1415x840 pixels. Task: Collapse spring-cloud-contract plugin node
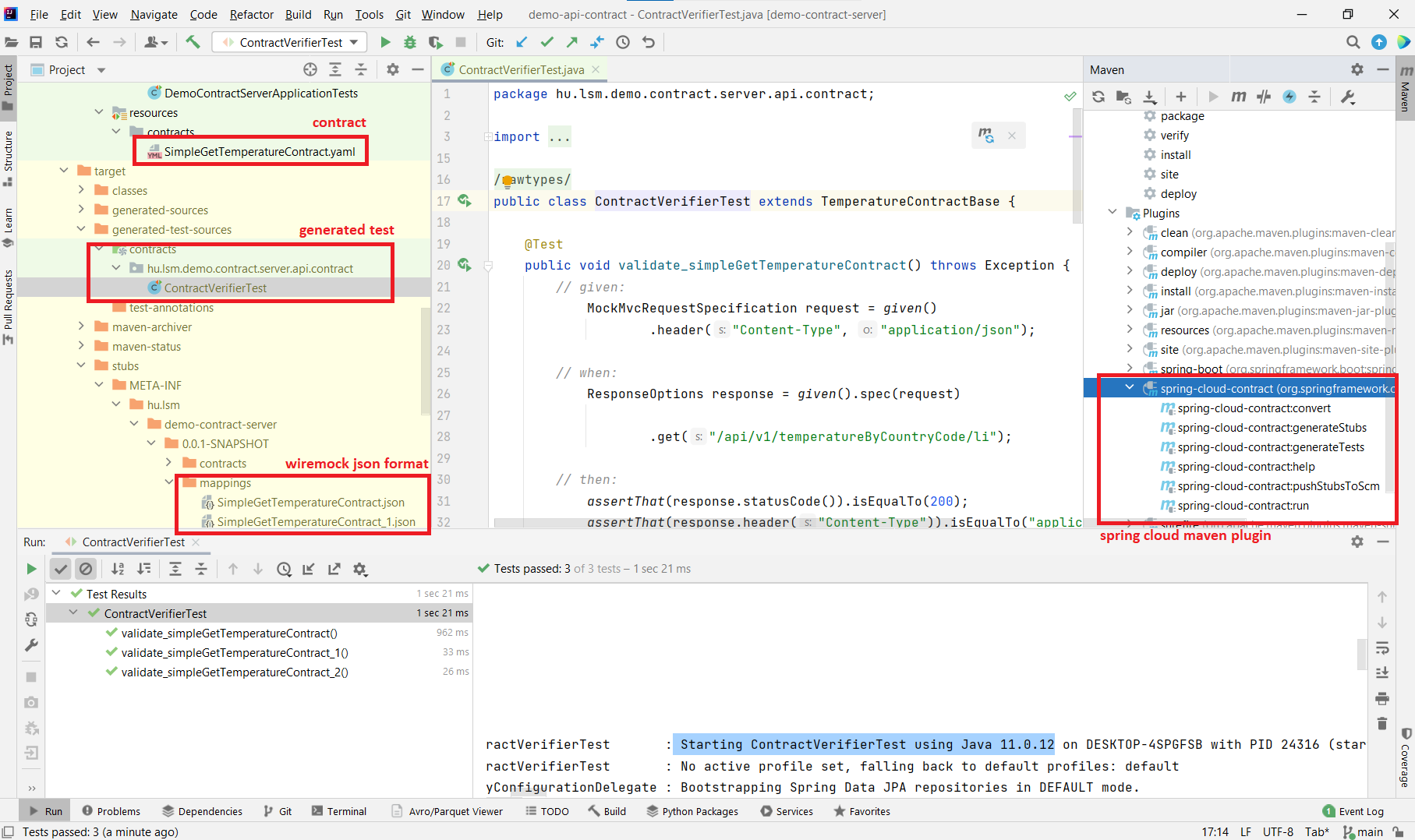(x=1130, y=387)
